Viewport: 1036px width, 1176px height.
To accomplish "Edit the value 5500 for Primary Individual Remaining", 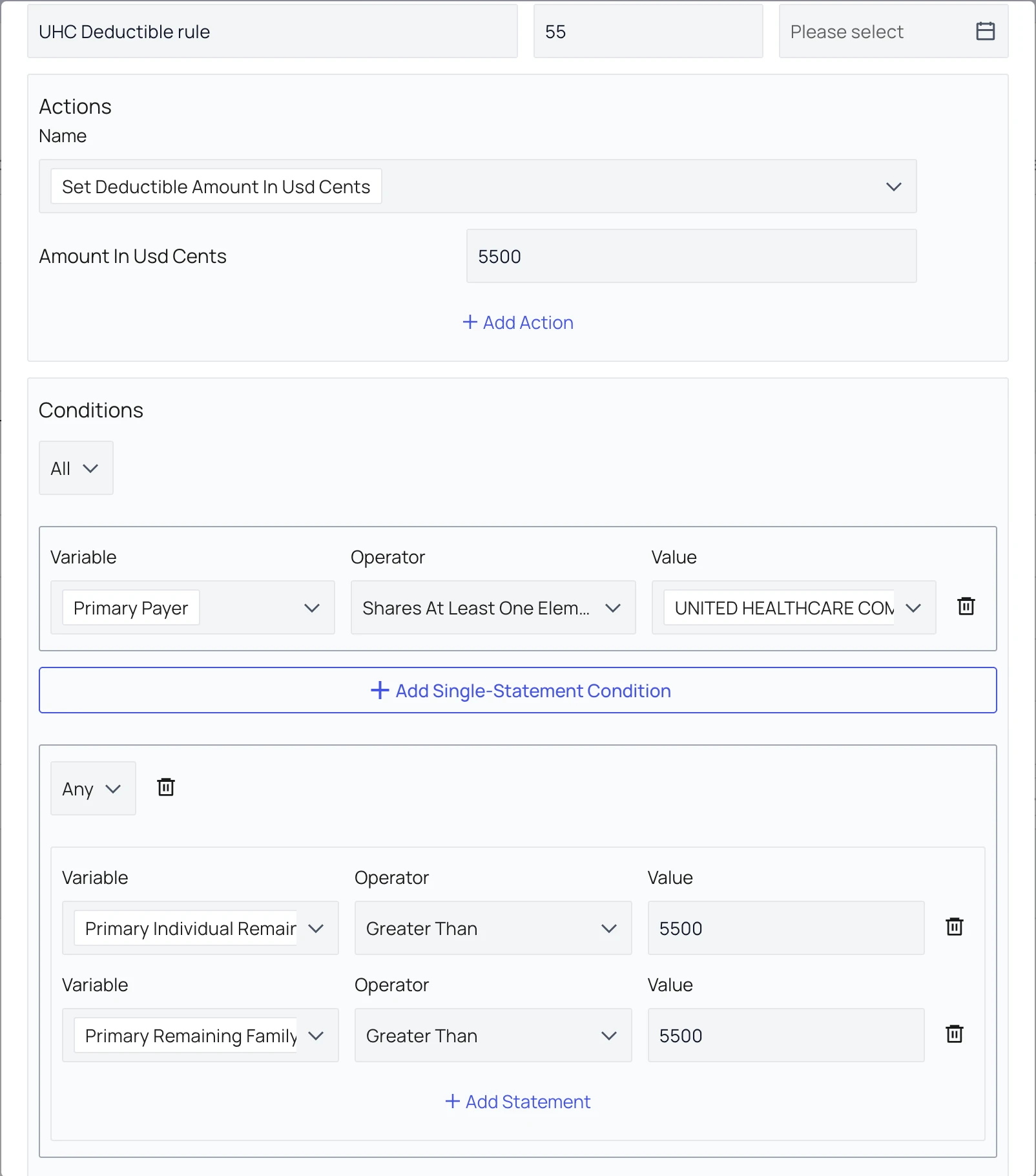I will (x=786, y=928).
